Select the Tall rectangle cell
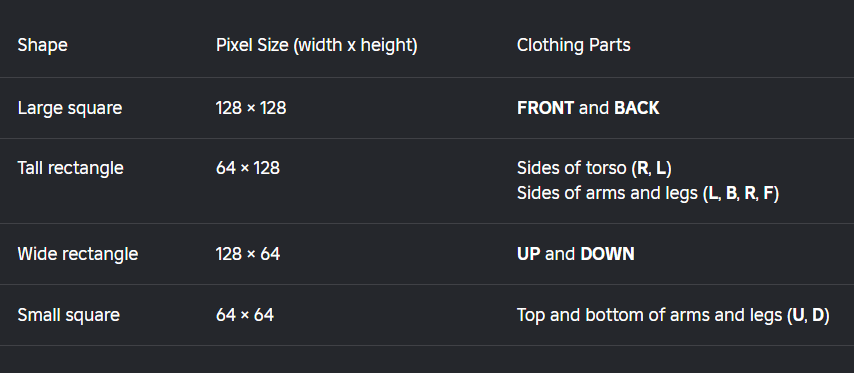Screen dimensions: 854x373 pos(70,168)
